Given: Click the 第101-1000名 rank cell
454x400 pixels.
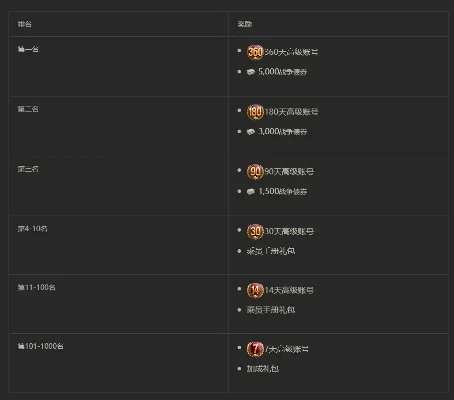Looking at the screenshot, I should coord(118,363).
